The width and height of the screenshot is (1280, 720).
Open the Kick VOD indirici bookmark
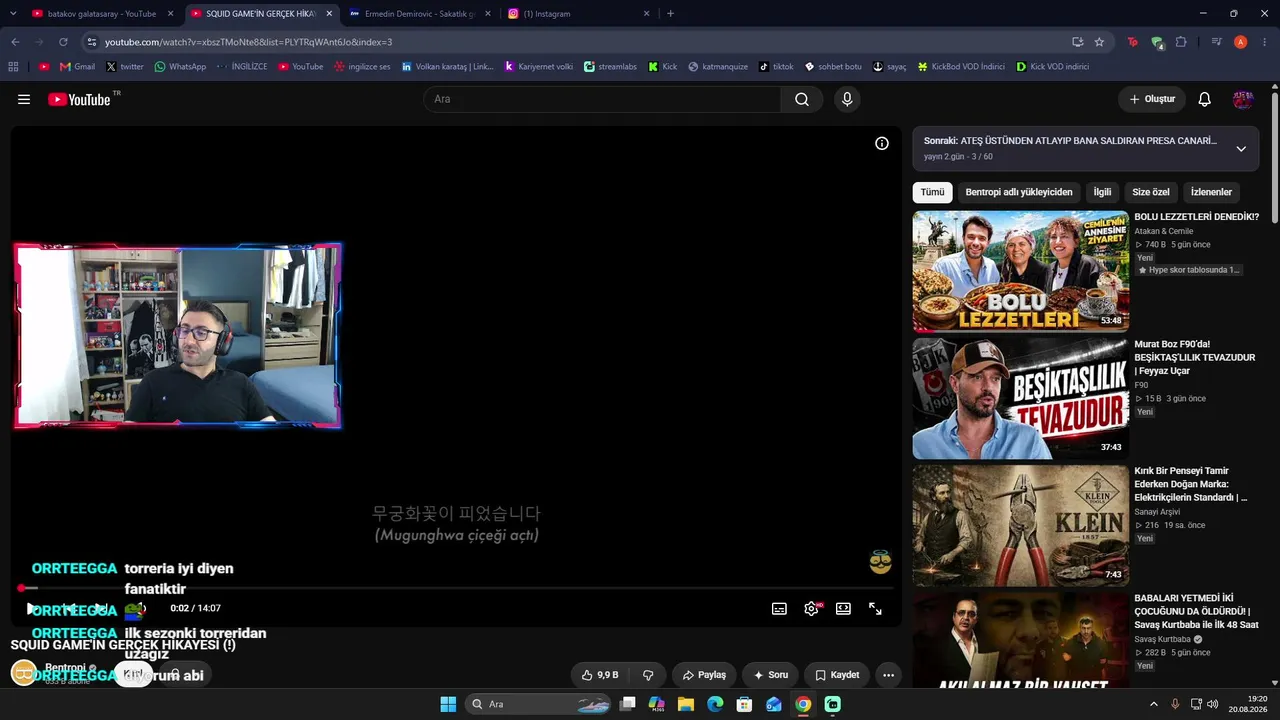[1052, 67]
